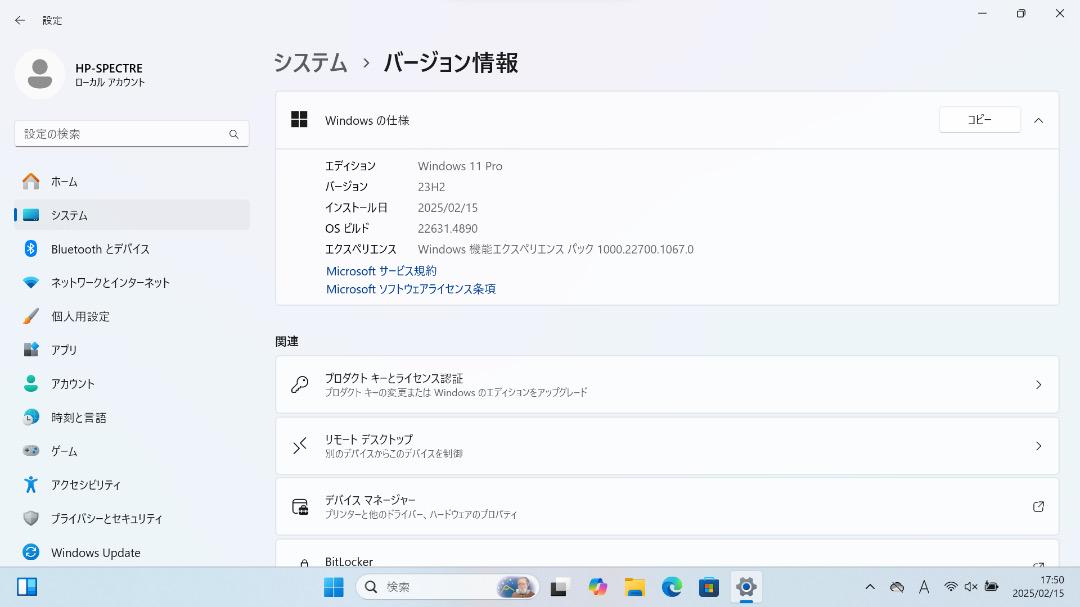Image resolution: width=1080 pixels, height=607 pixels.
Task: Click external-link icon on デバイス マネージャー row
Action: tap(1038, 506)
